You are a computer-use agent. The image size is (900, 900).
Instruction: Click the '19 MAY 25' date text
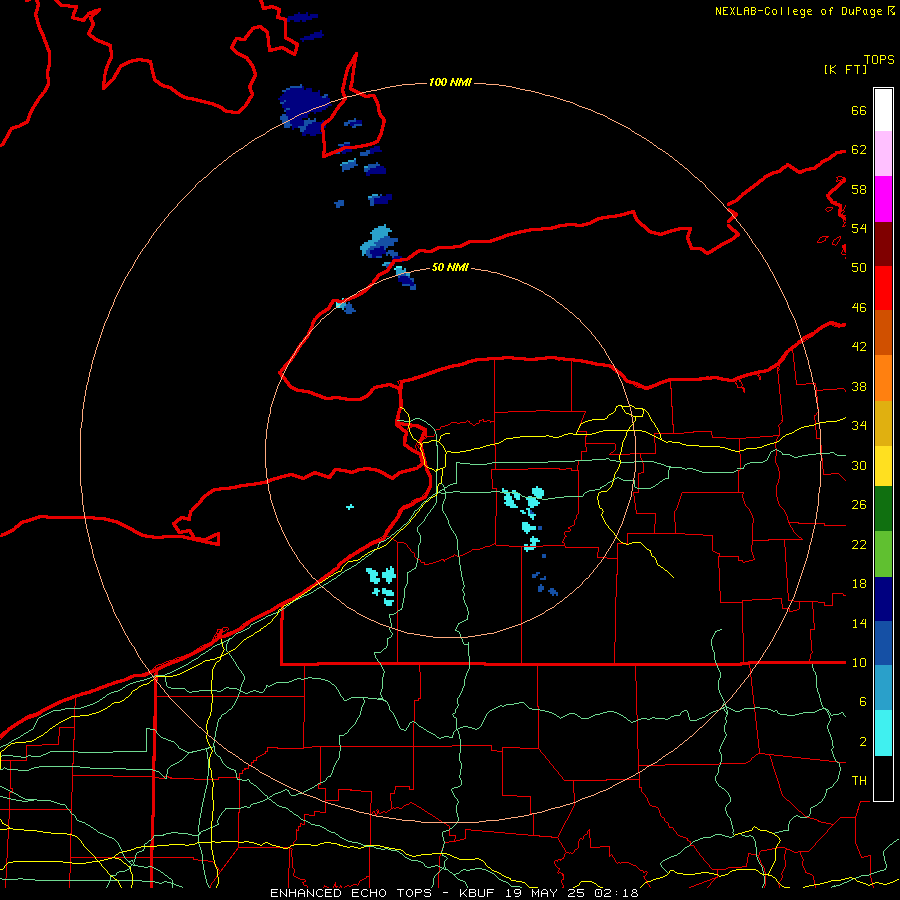(545, 893)
